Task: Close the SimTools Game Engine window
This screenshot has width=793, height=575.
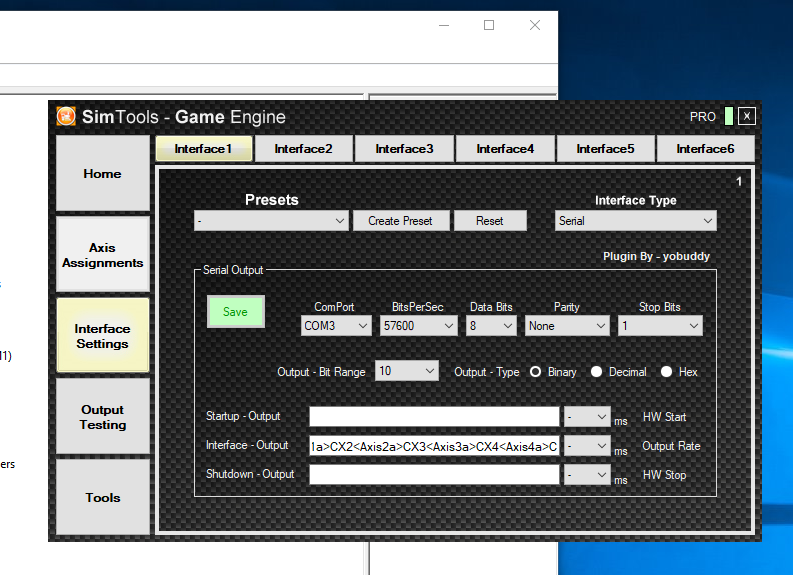Action: [x=746, y=116]
